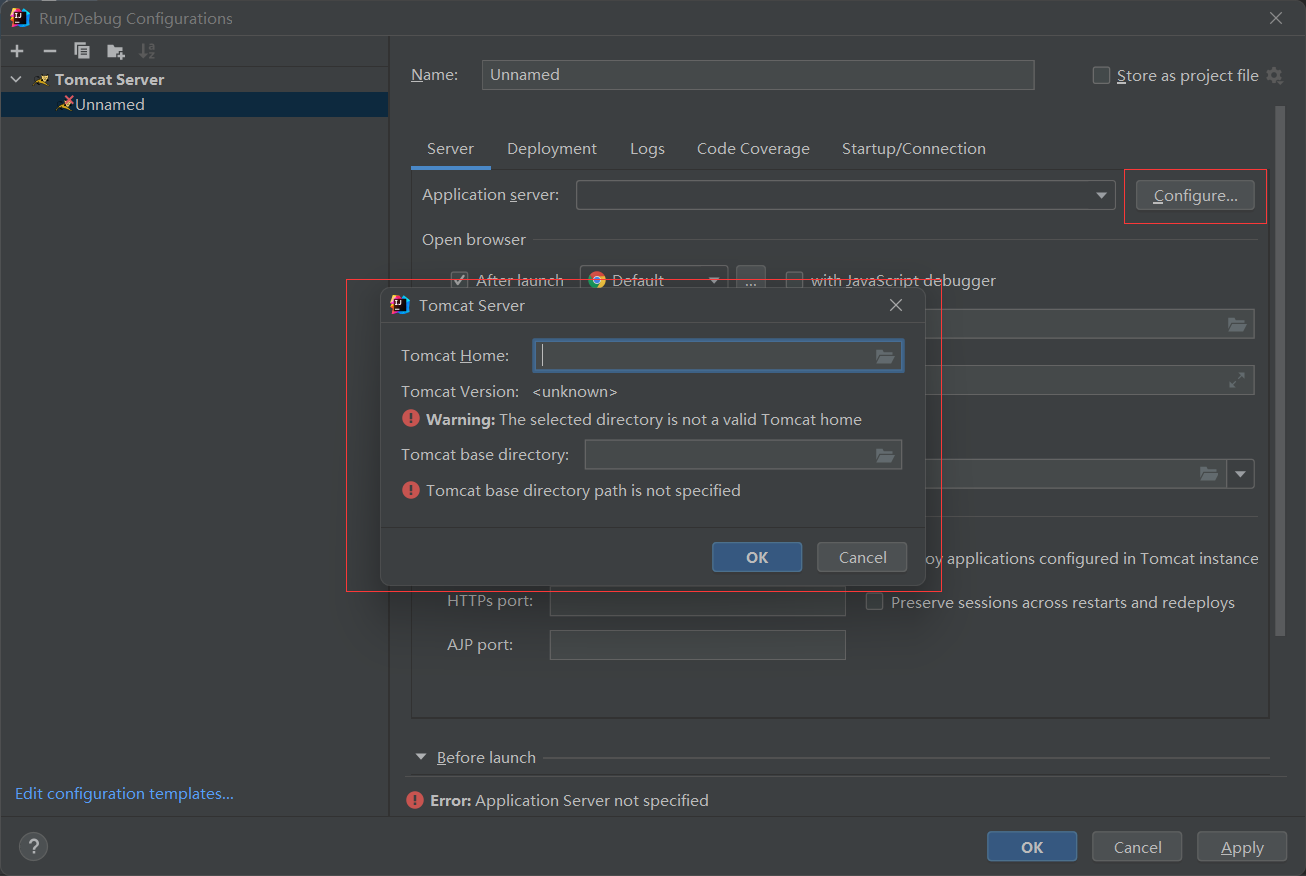1306x876 pixels.
Task: Browse for the Tomcat Home folder
Action: point(885,356)
